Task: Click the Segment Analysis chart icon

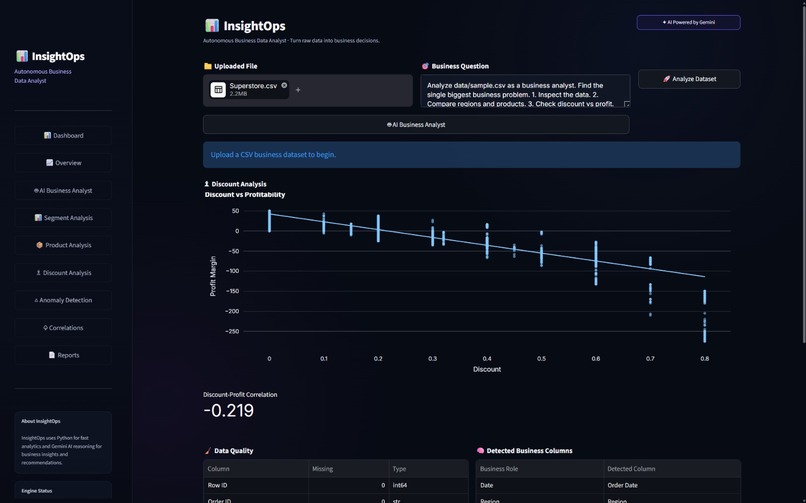Action: tap(38, 218)
